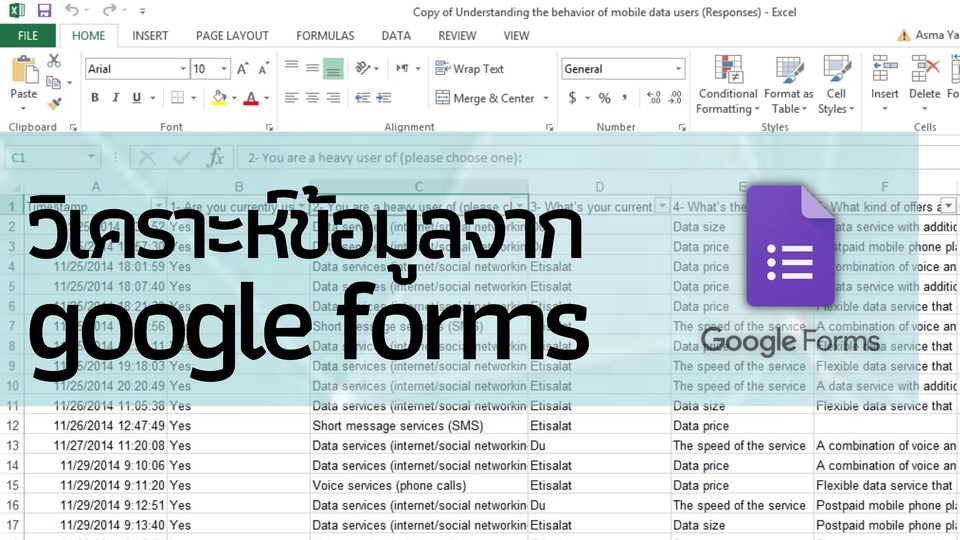Toggle Italic formatting
The height and width of the screenshot is (540, 960).
pyautogui.click(x=116, y=98)
